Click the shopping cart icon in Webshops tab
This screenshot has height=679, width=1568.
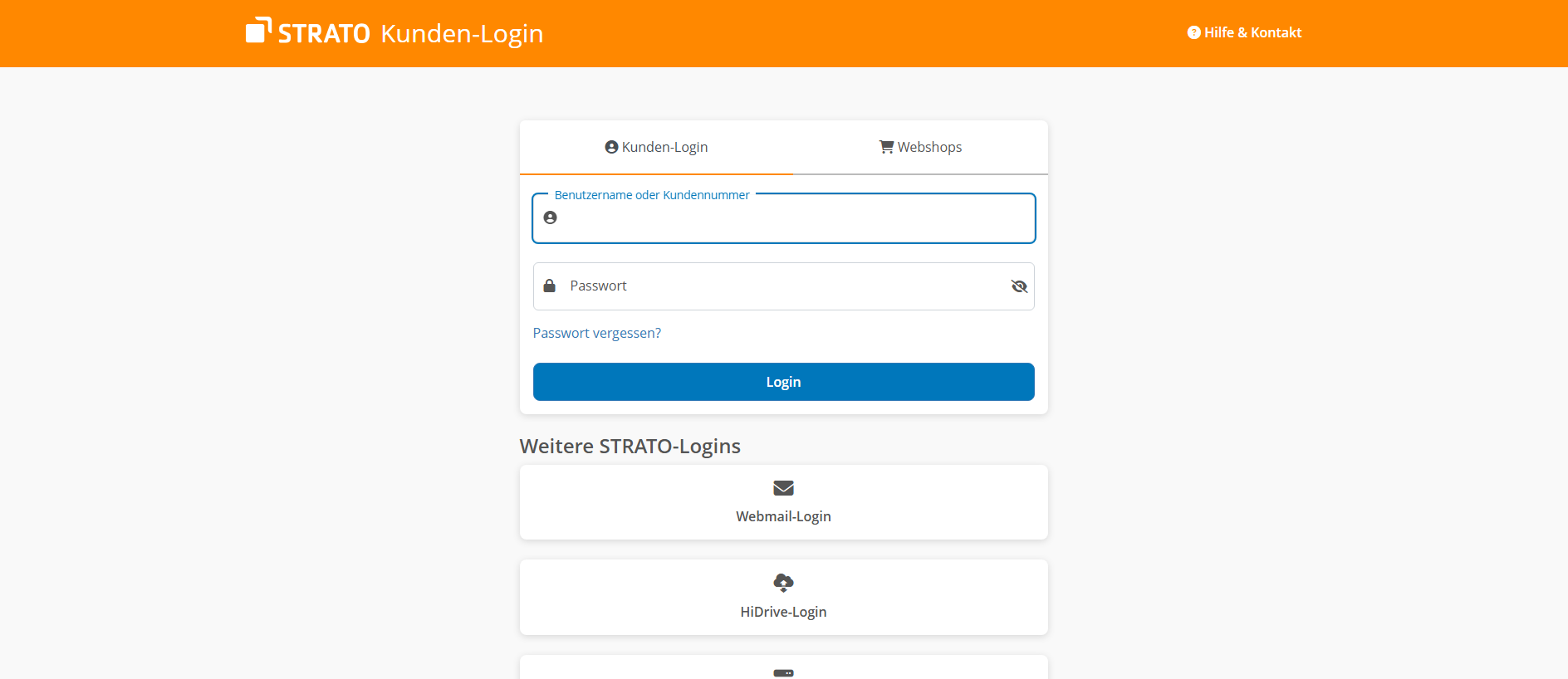pyautogui.click(x=886, y=147)
